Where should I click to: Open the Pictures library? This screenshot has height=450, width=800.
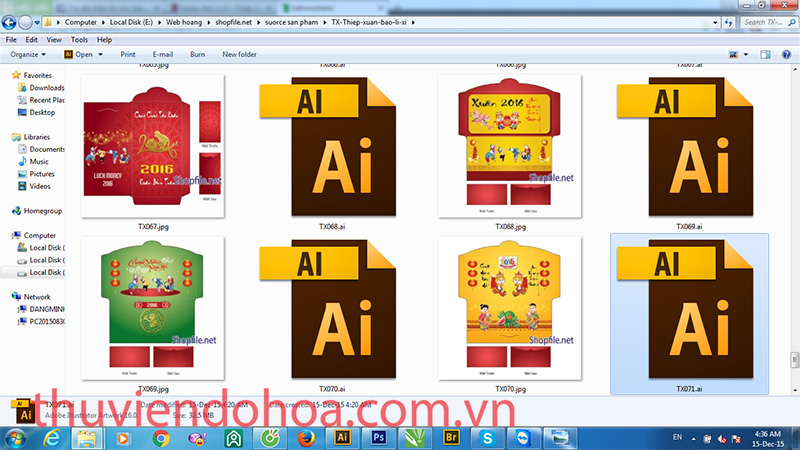pos(36,174)
